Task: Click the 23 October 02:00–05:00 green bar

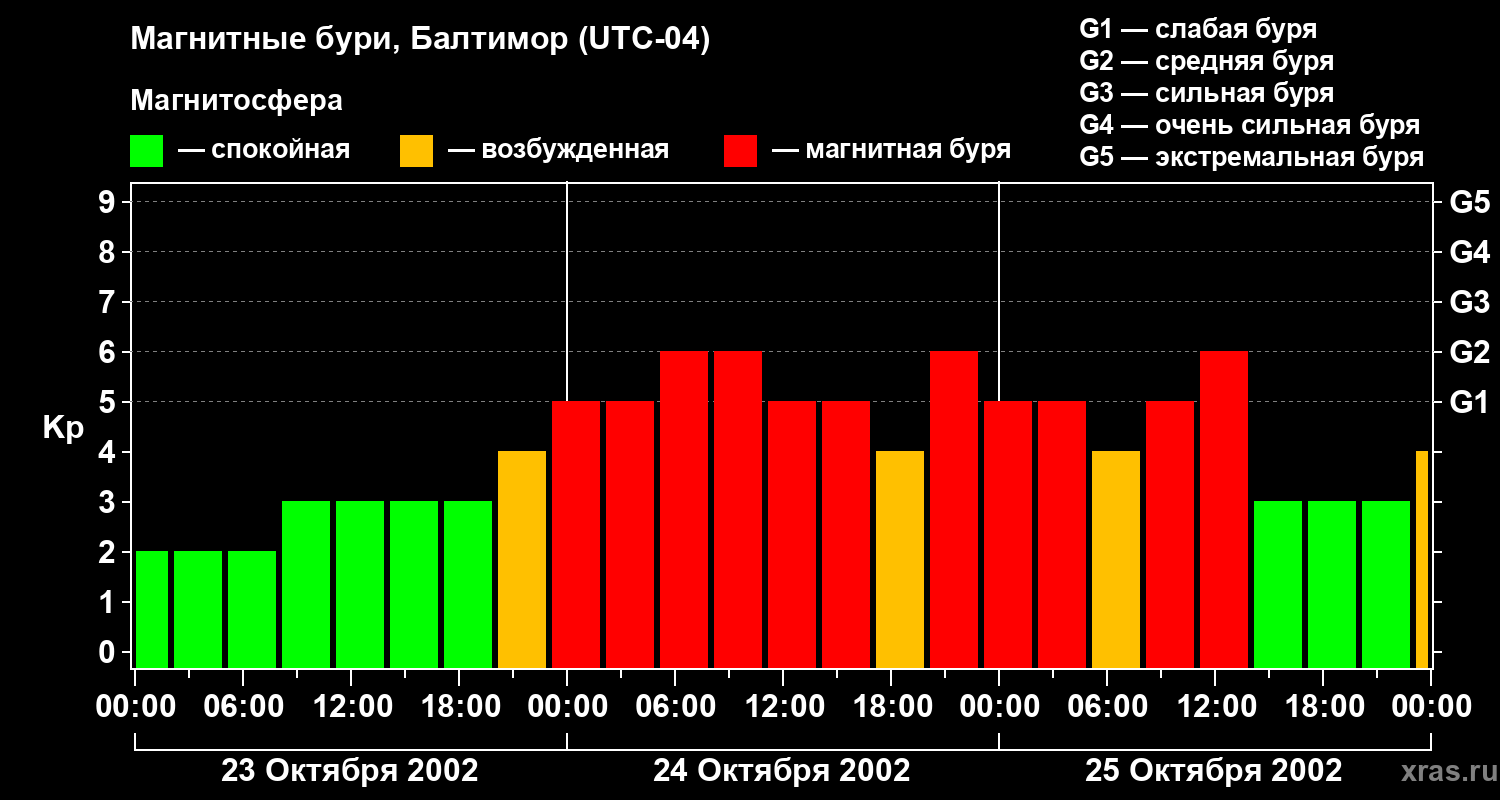Action: (x=198, y=610)
